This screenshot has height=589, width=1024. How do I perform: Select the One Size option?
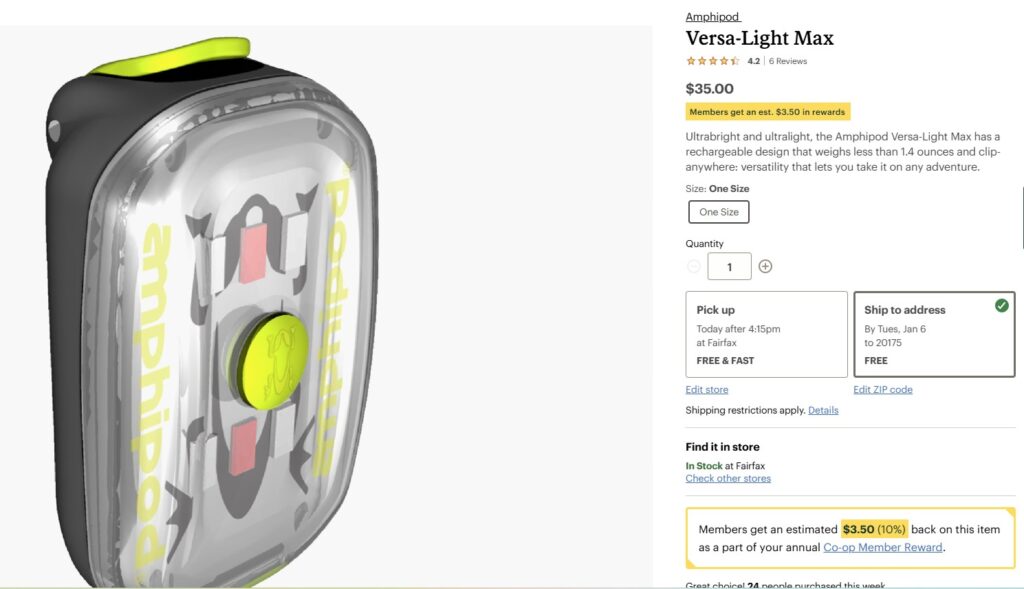(719, 212)
